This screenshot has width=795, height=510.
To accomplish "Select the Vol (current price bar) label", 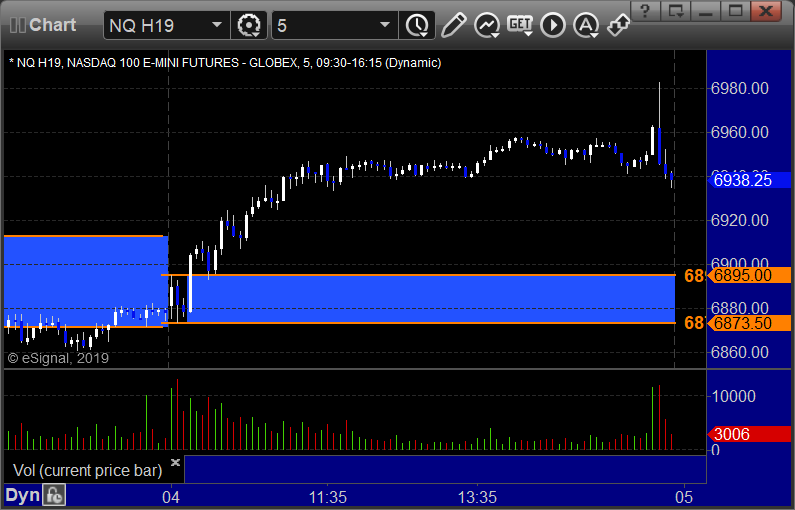I will (x=88, y=470).
